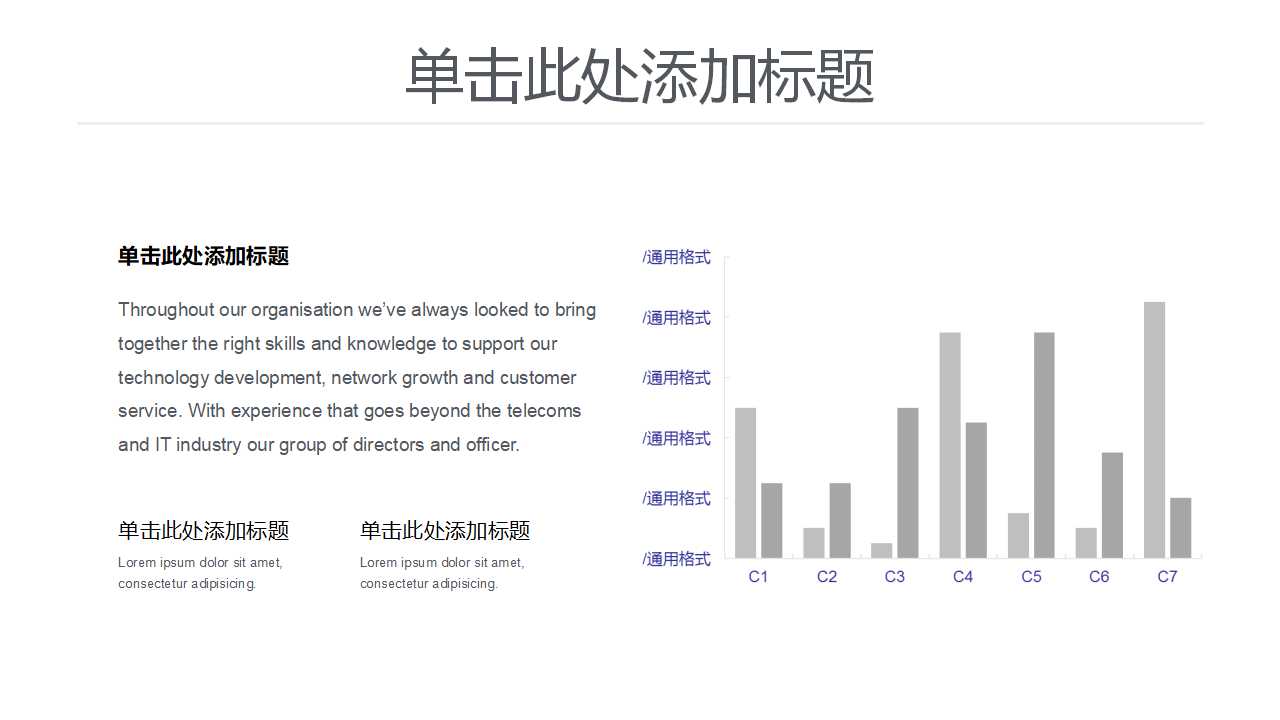Select the dark gray bar of C2

click(x=840, y=520)
